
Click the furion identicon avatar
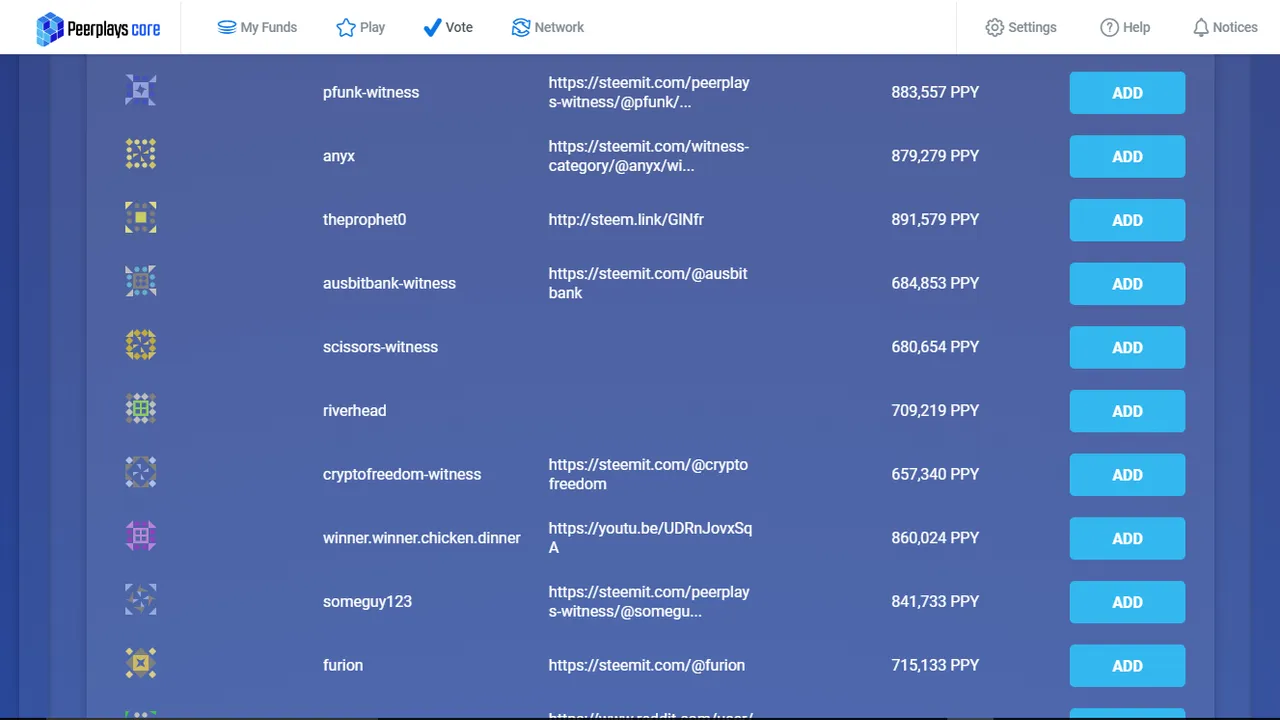[x=141, y=663]
